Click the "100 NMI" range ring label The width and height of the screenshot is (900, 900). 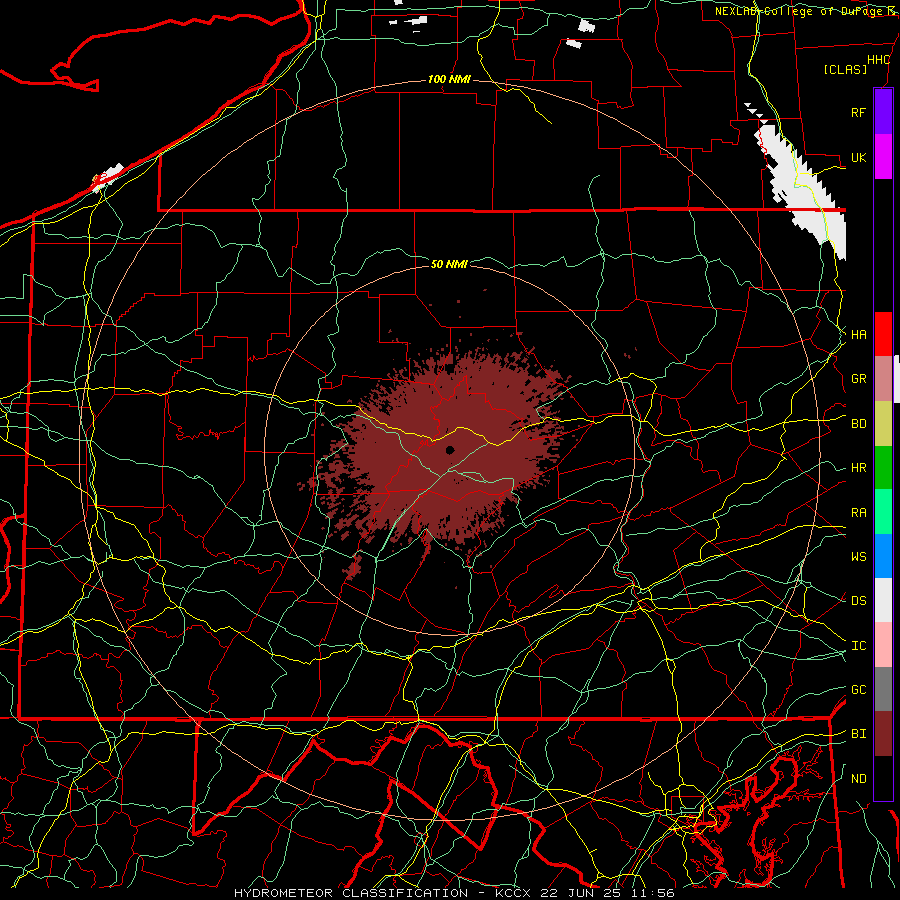click(449, 79)
